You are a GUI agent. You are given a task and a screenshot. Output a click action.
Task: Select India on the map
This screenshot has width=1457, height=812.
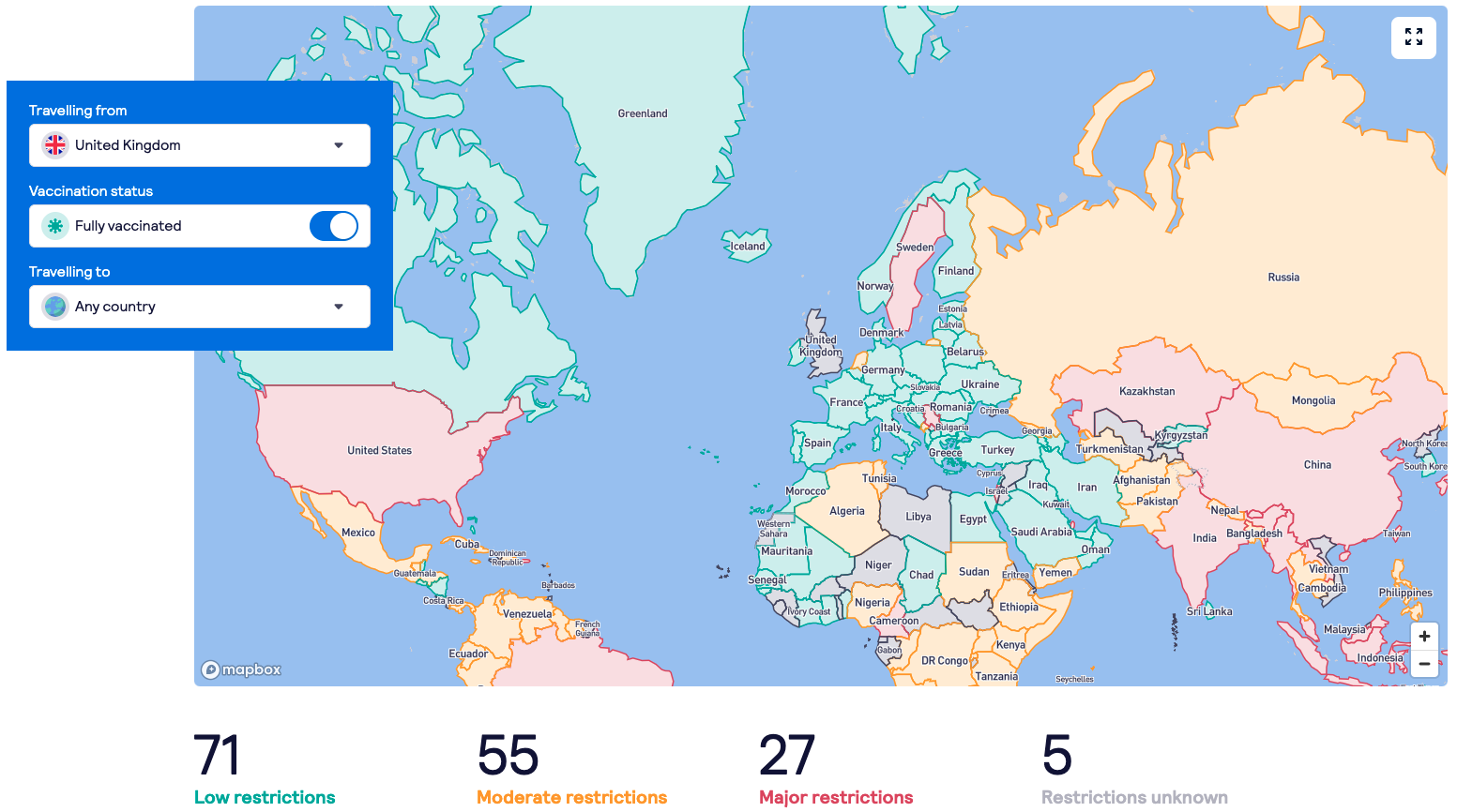1205,538
